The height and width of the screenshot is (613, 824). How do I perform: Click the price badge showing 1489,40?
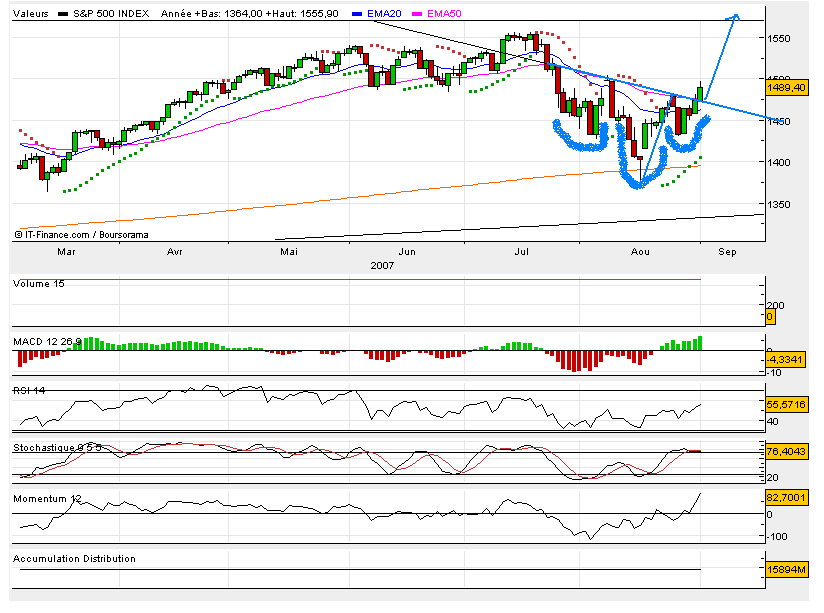click(785, 87)
